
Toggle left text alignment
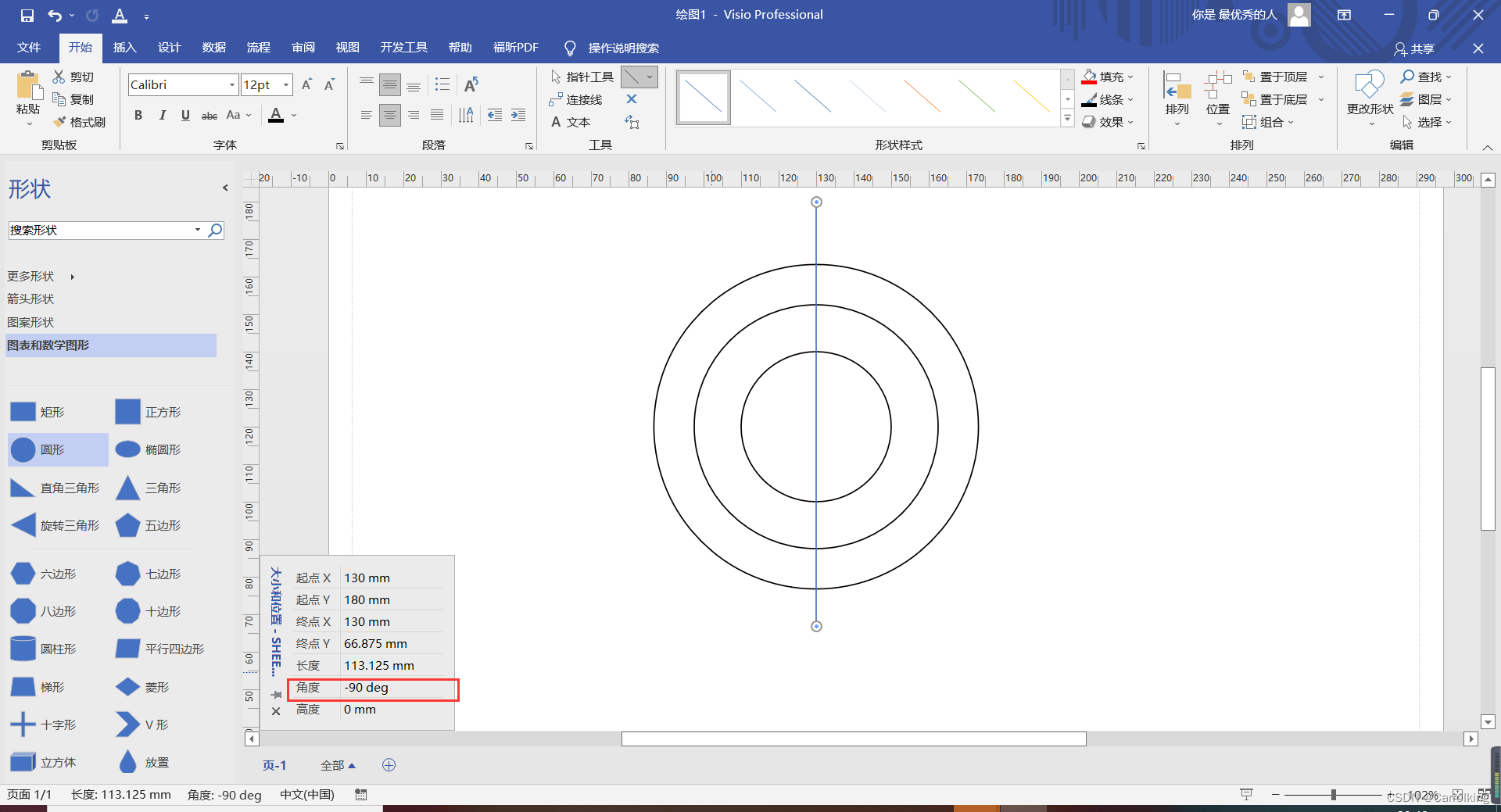click(367, 116)
